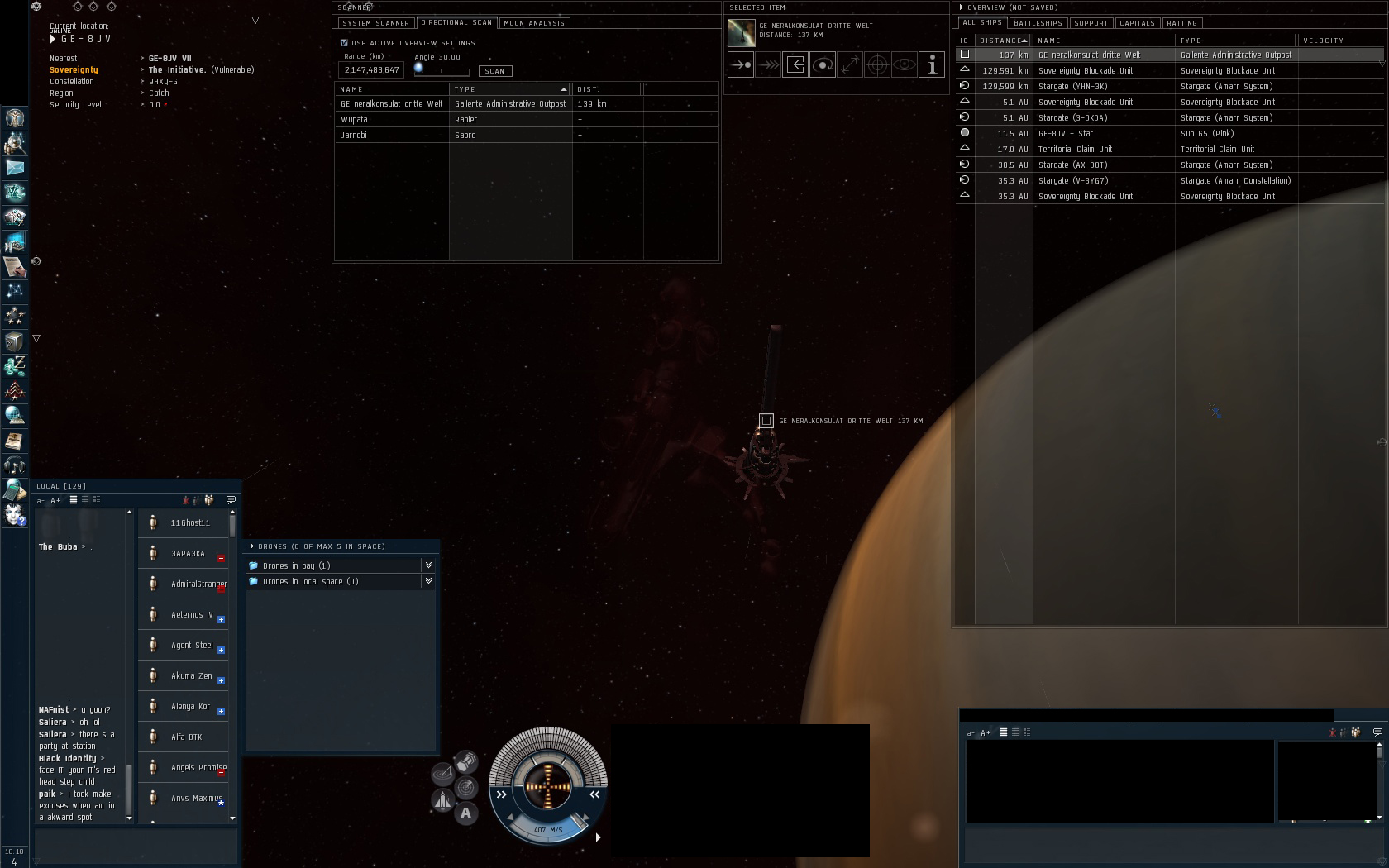Click the Keep at Range arrow icon
This screenshot has width=1389, height=868.
(850, 64)
